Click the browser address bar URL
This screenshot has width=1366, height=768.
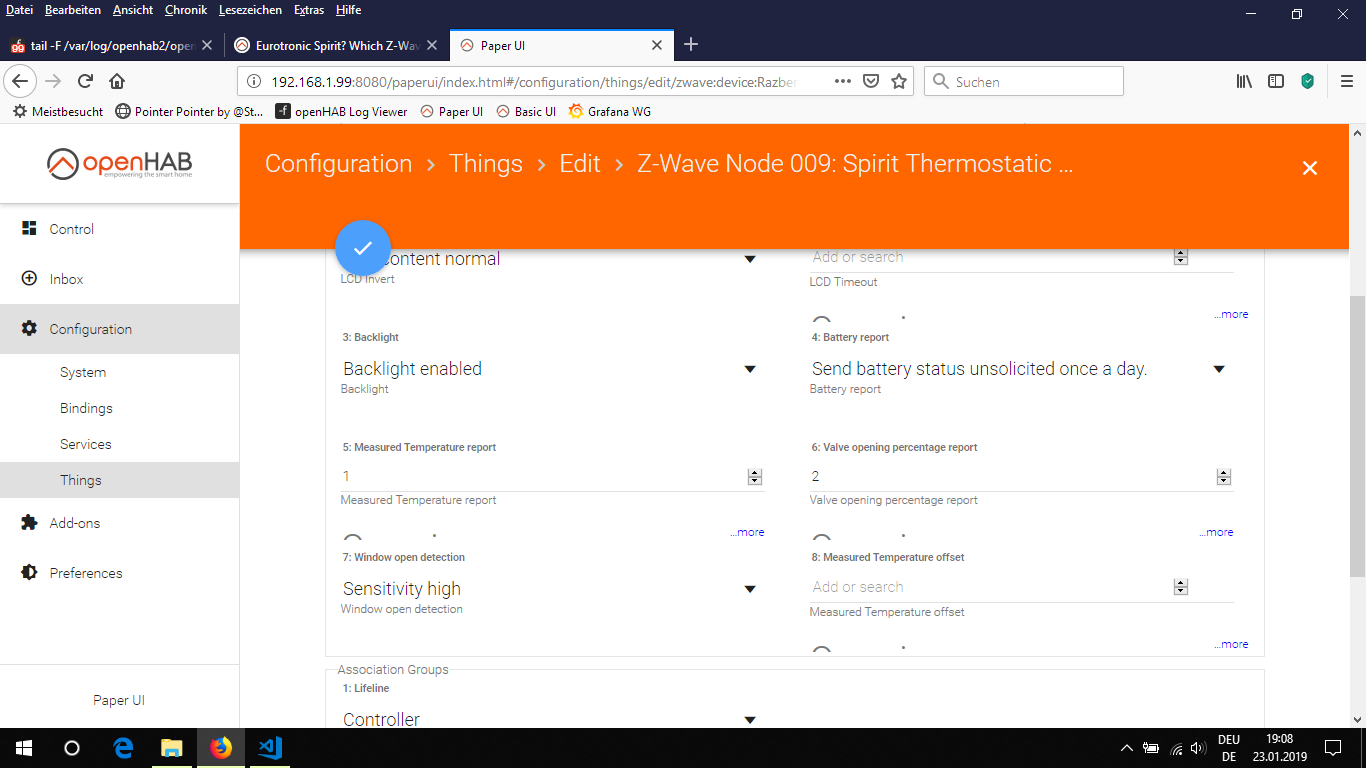coord(534,82)
